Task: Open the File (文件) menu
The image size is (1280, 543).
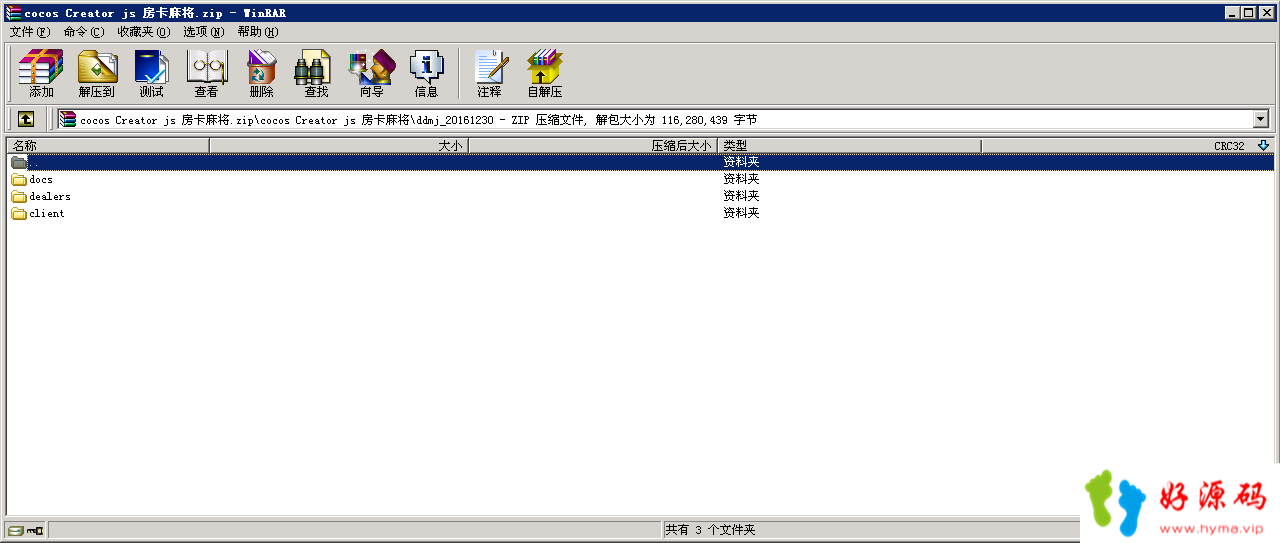Action: coord(29,32)
